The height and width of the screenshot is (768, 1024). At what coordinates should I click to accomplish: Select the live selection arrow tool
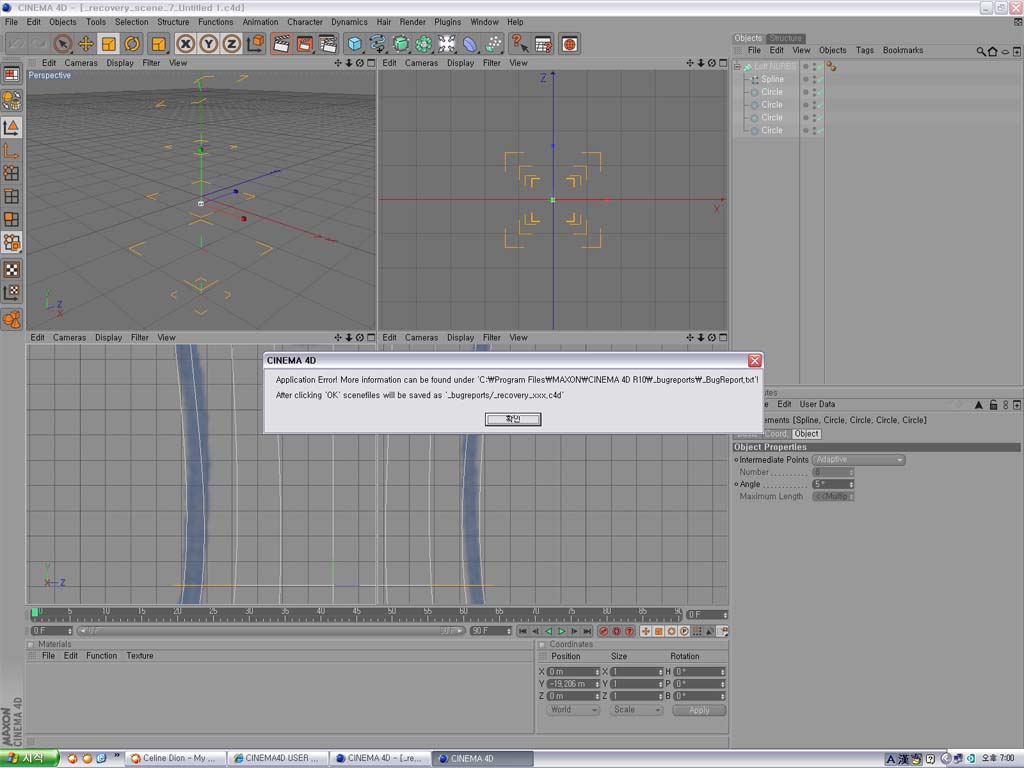click(63, 44)
